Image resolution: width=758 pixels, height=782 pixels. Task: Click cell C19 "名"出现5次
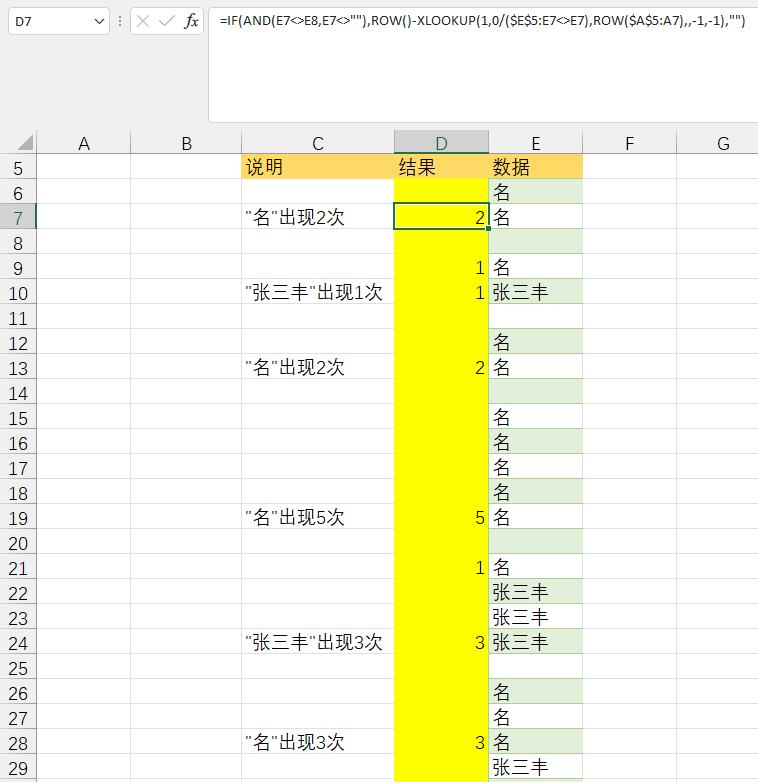click(318, 517)
